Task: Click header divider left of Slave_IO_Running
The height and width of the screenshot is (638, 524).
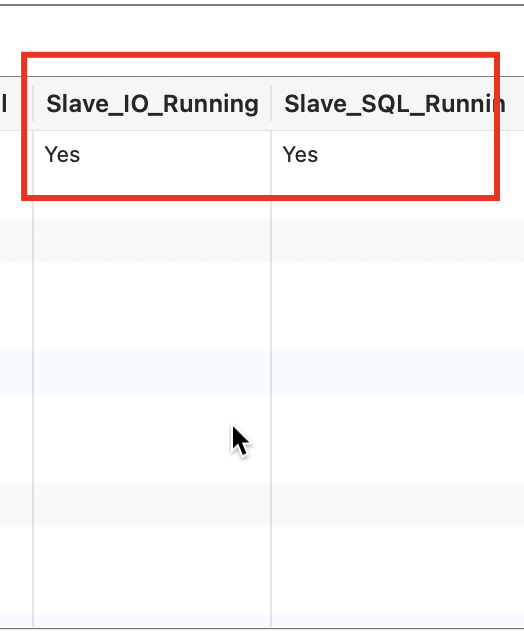Action: 33,103
